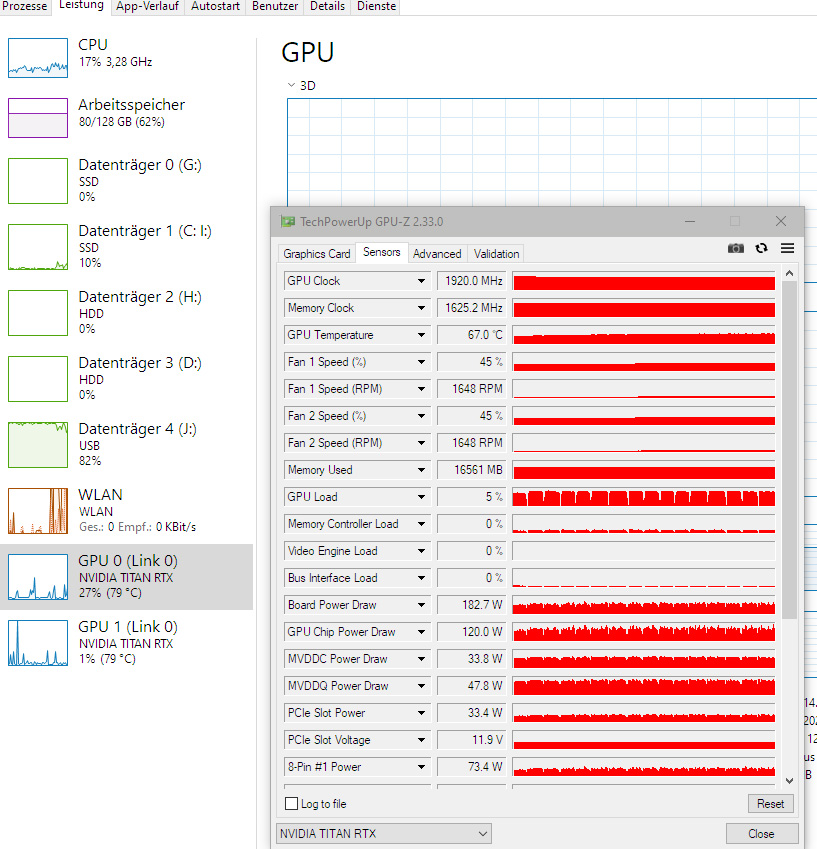This screenshot has width=817, height=849.
Task: Open the GPU Temperature sensor dropdown
Action: coord(421,335)
